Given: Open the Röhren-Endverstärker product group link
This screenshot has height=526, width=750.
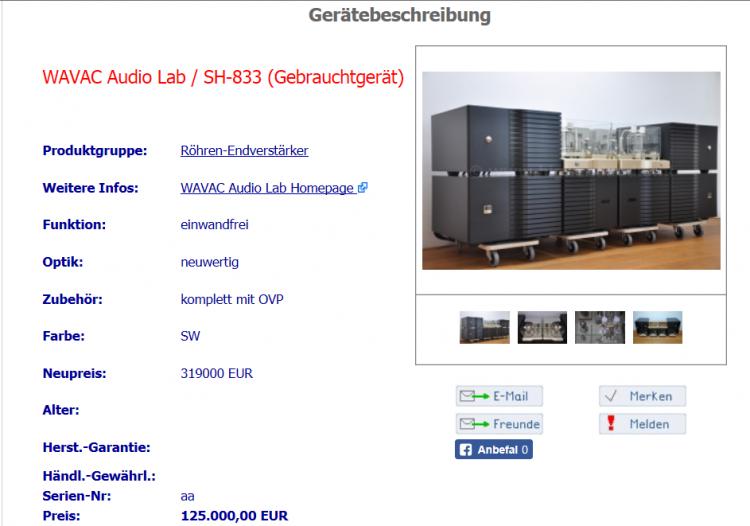Looking at the screenshot, I should (x=244, y=151).
